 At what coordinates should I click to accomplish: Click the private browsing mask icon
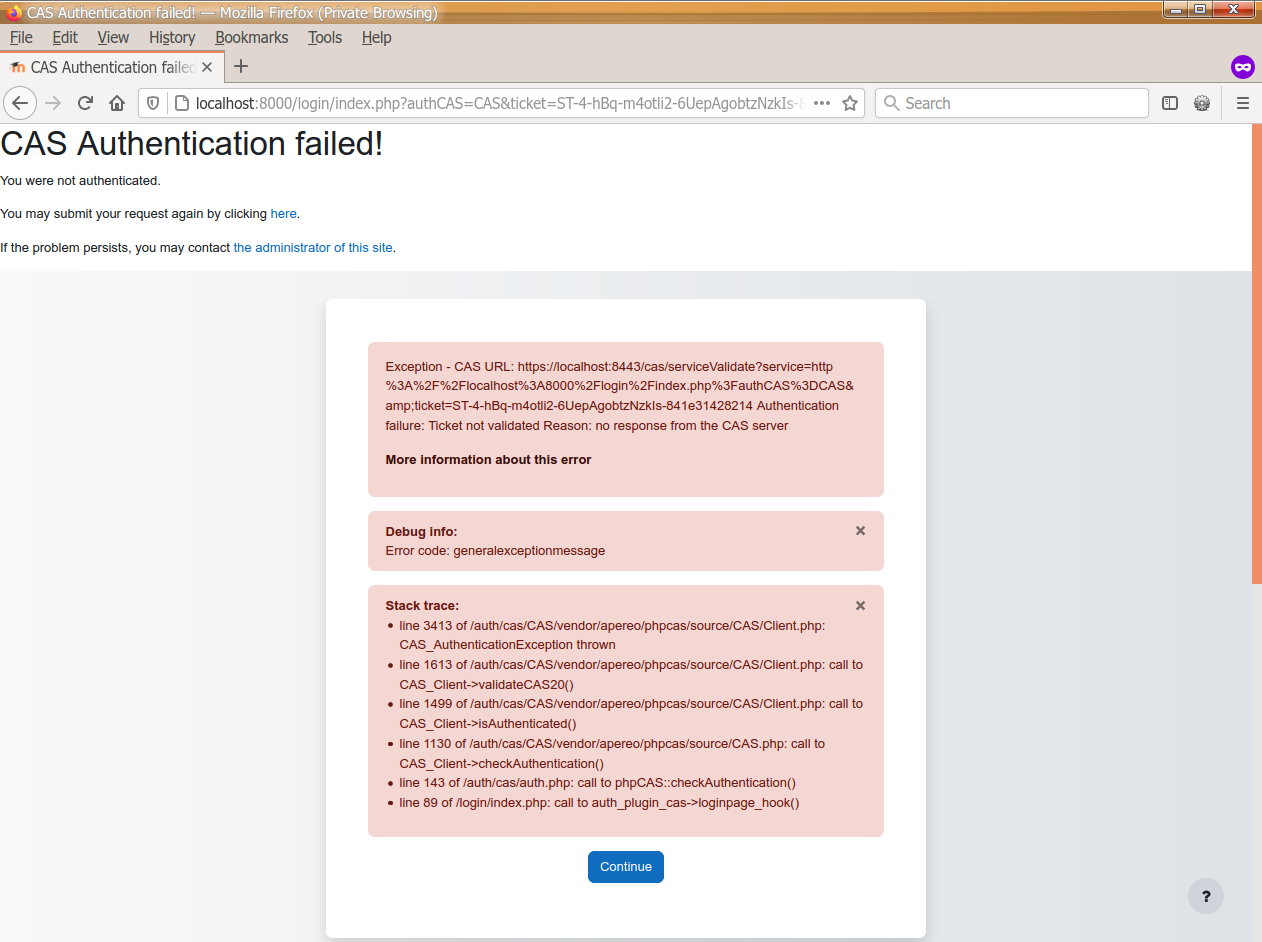click(x=1243, y=67)
